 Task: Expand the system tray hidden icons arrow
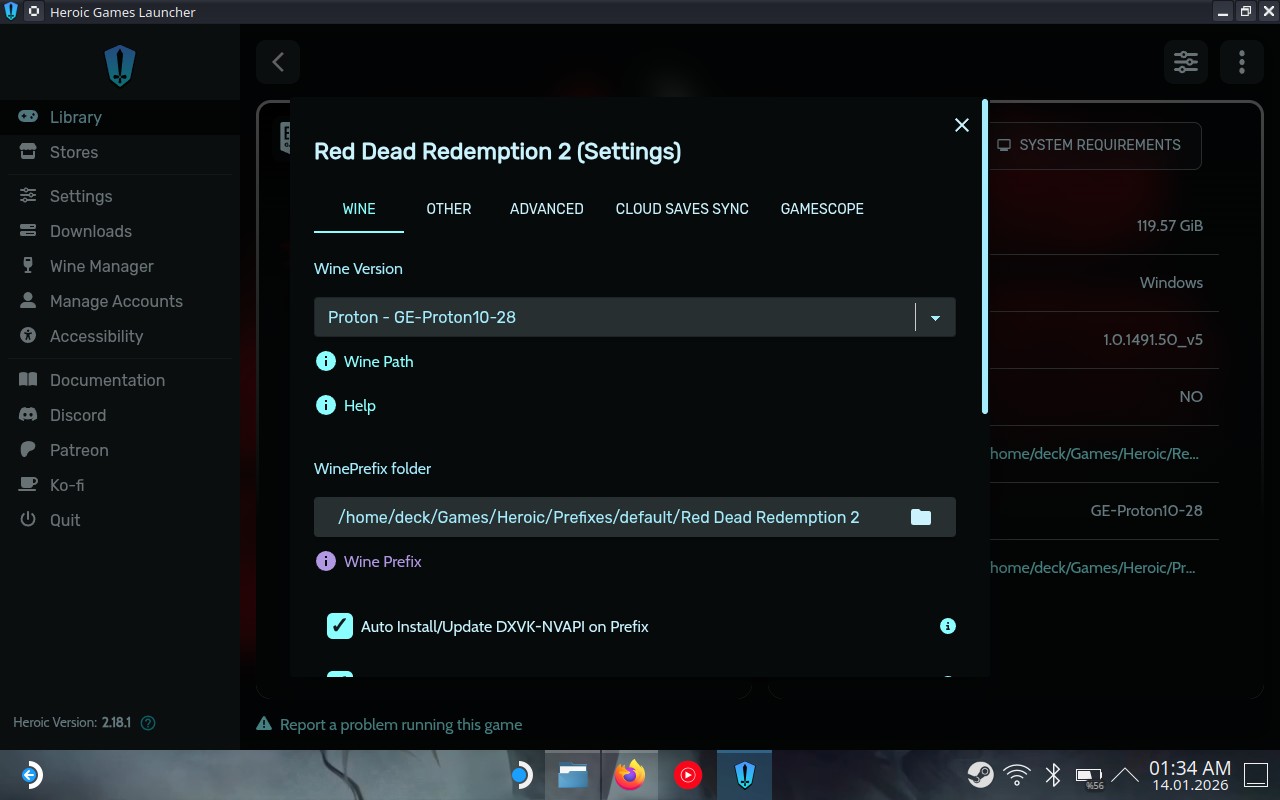tap(1125, 775)
